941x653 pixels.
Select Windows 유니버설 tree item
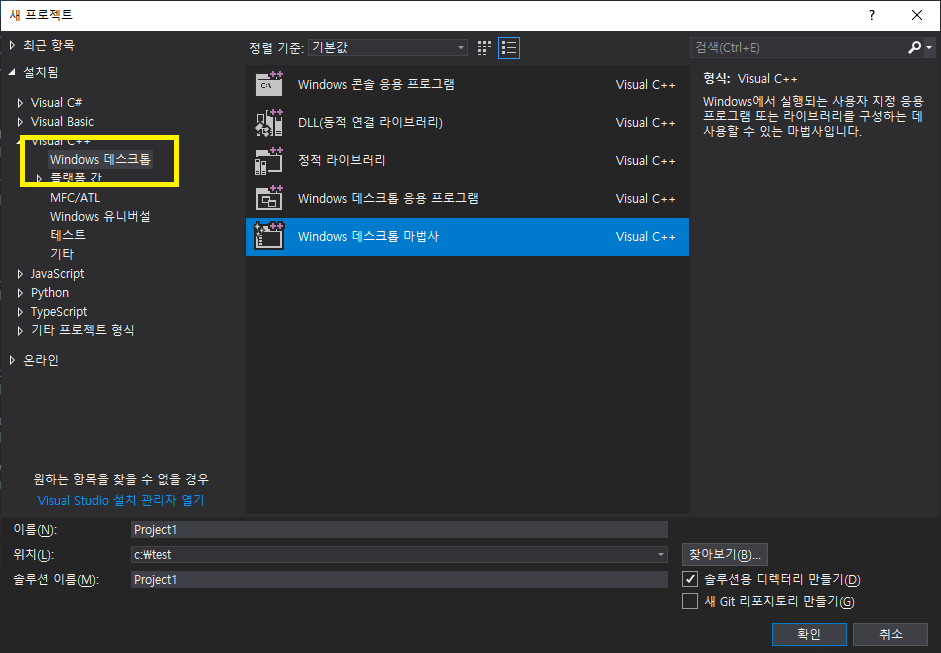(x=100, y=216)
